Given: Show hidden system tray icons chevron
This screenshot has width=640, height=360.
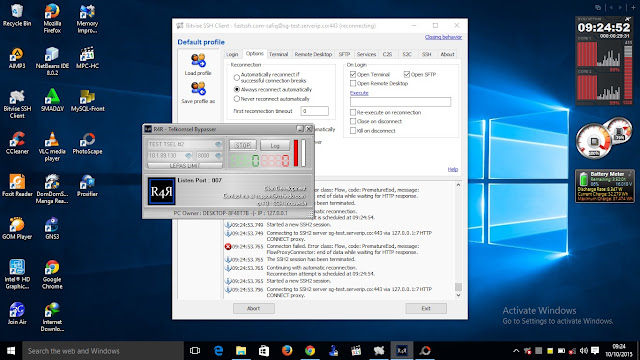Looking at the screenshot, I should (x=516, y=351).
